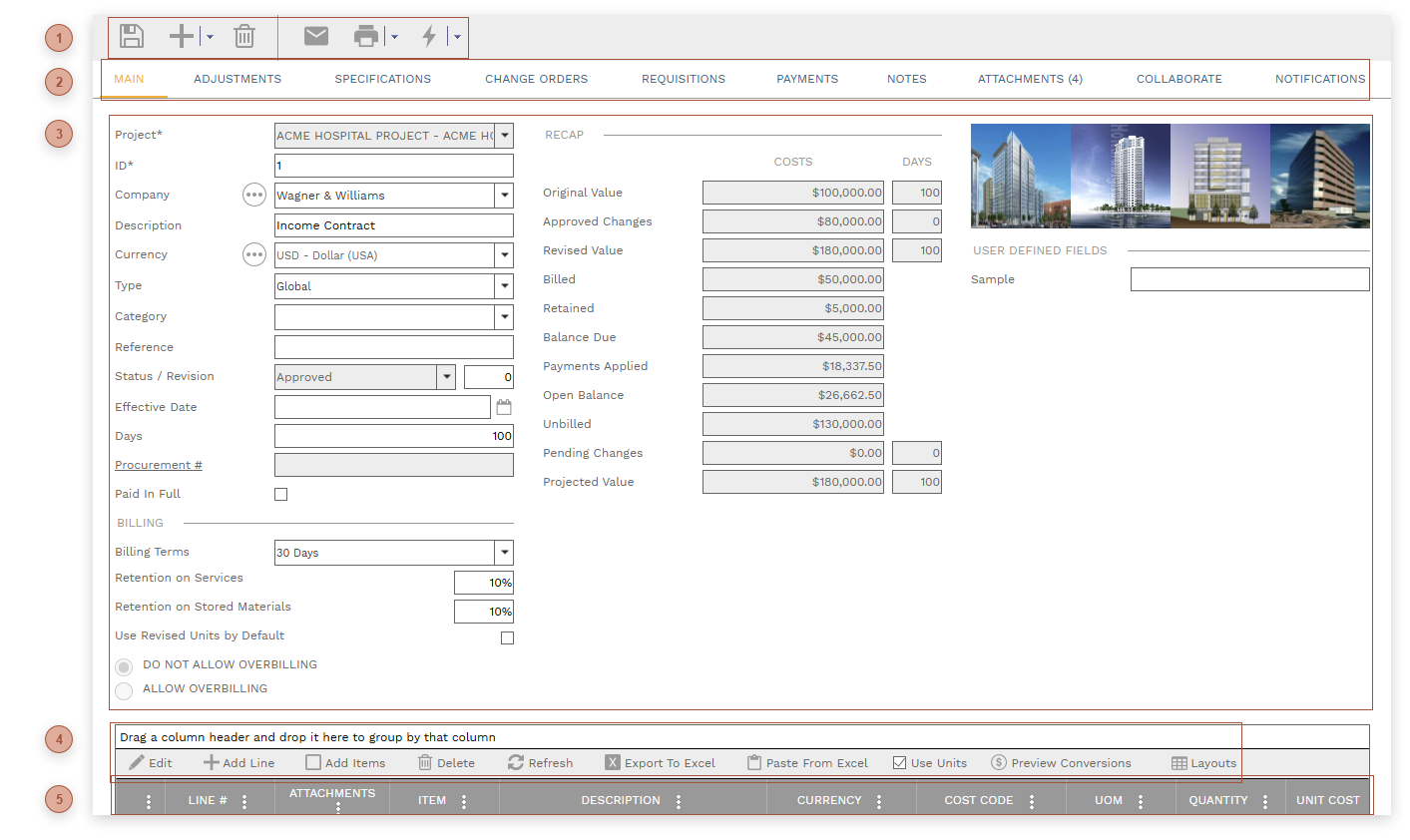The height and width of the screenshot is (840, 1410).
Task: Open the Effective Date calendar picker
Action: 504,407
